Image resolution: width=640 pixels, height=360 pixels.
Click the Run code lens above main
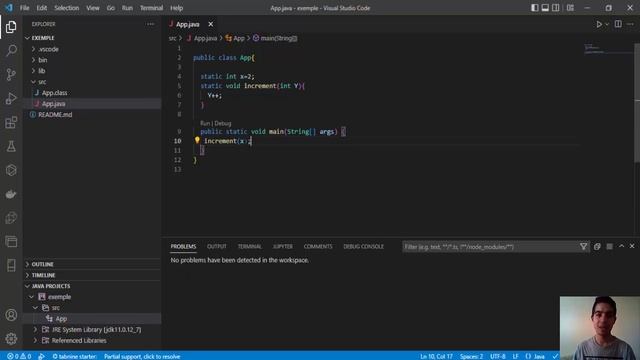(x=205, y=123)
